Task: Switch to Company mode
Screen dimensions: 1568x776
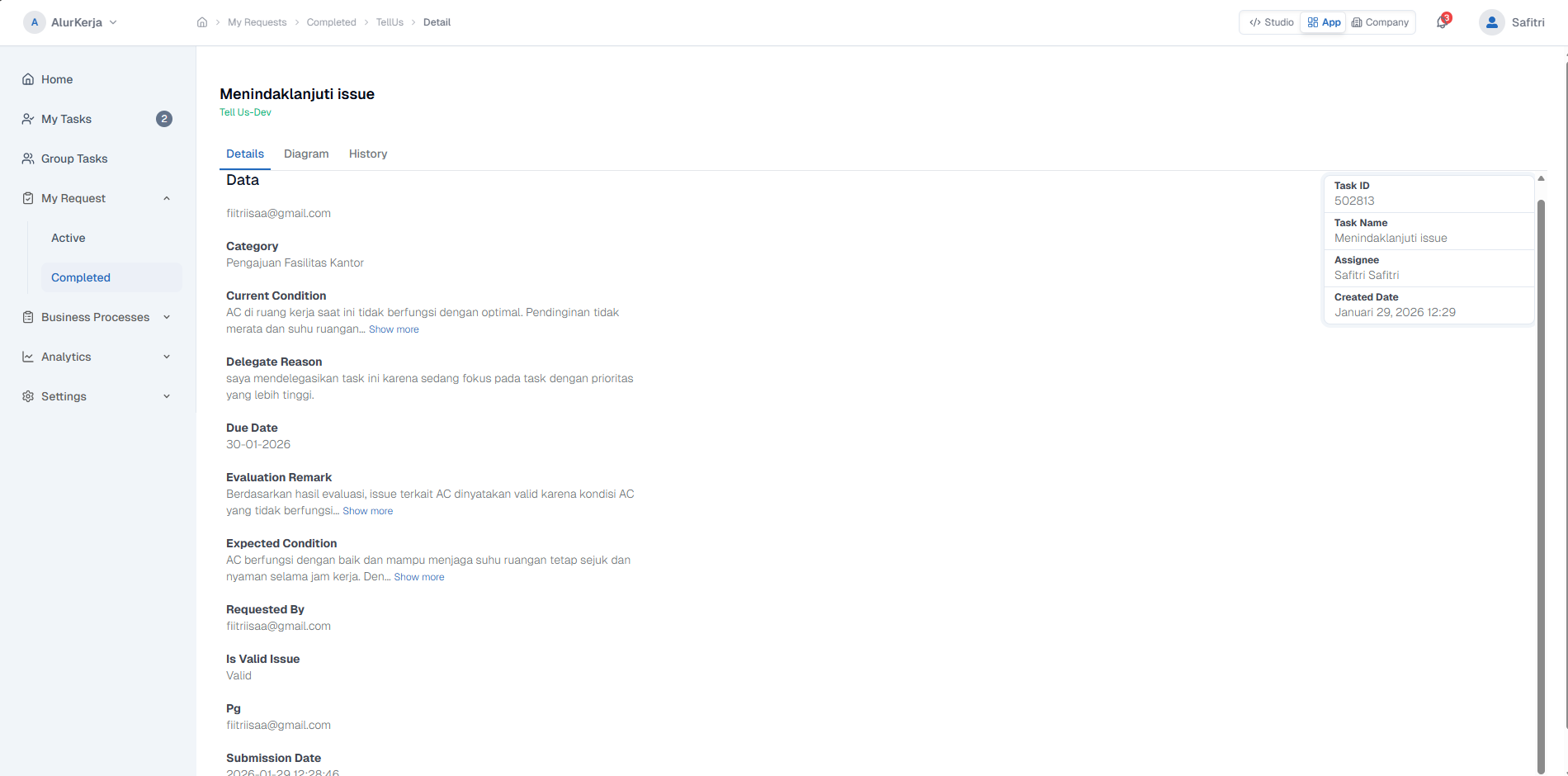Action: [x=1380, y=22]
